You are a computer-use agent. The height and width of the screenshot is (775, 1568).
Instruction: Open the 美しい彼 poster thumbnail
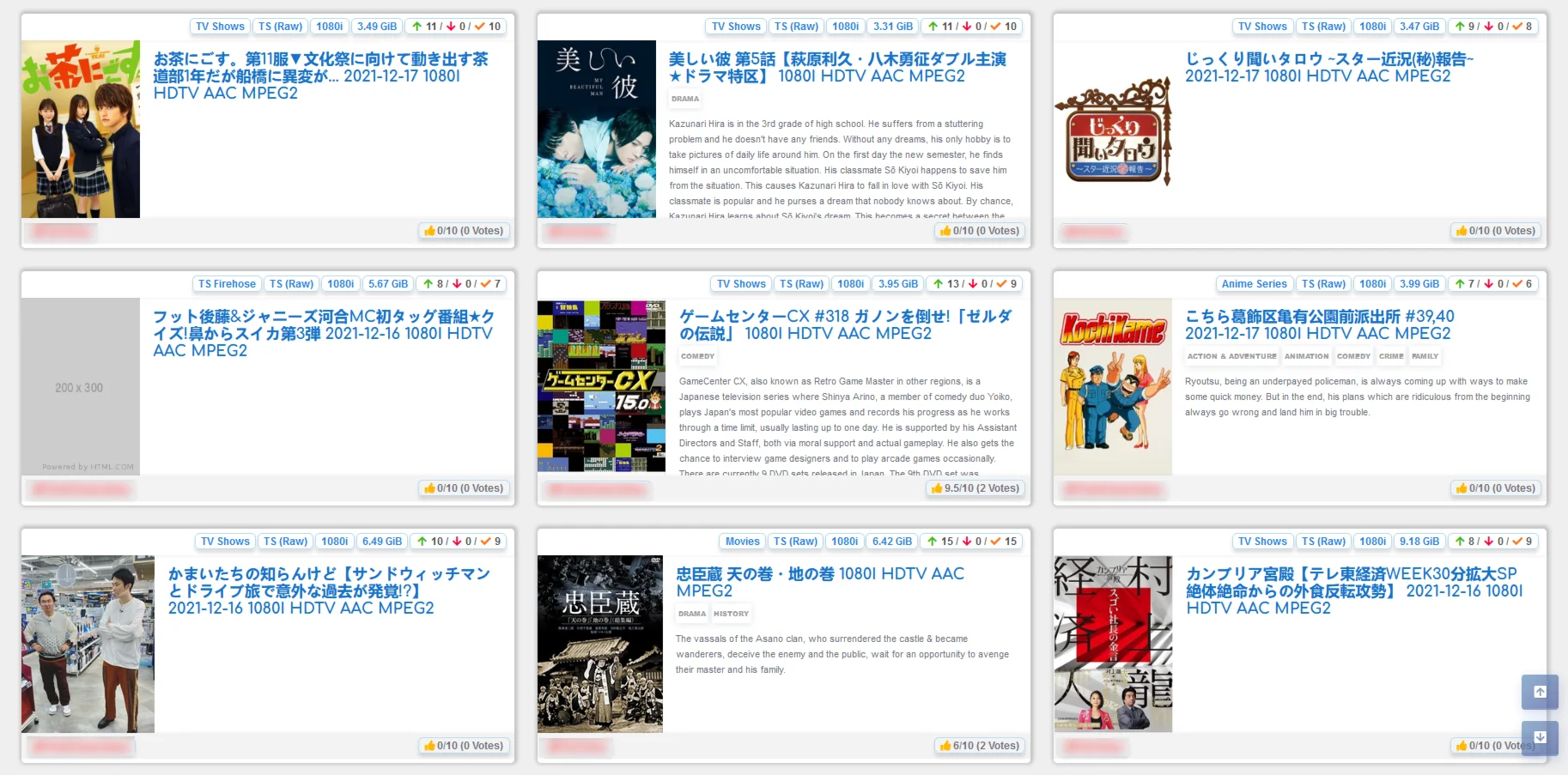click(597, 129)
